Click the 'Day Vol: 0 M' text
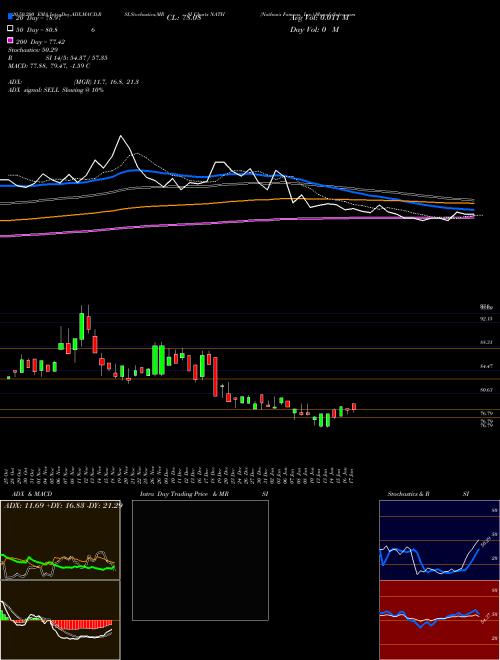This screenshot has height=660, width=500. click(314, 29)
